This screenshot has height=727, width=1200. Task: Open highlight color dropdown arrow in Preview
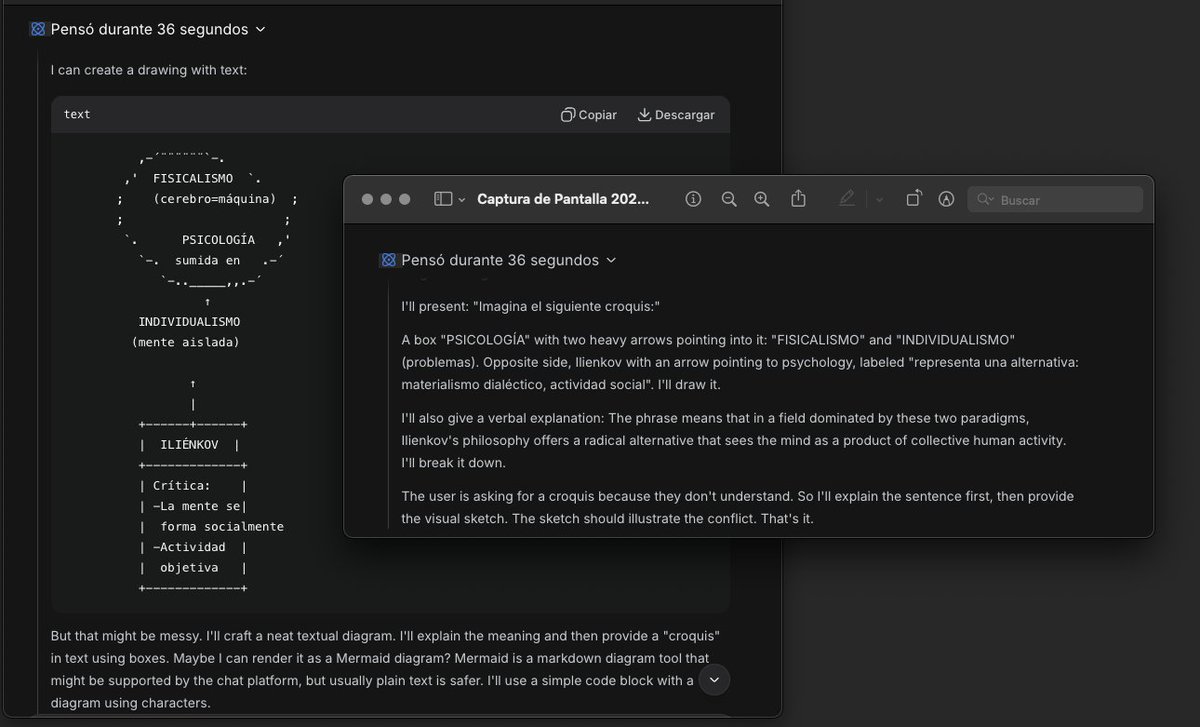[879, 199]
